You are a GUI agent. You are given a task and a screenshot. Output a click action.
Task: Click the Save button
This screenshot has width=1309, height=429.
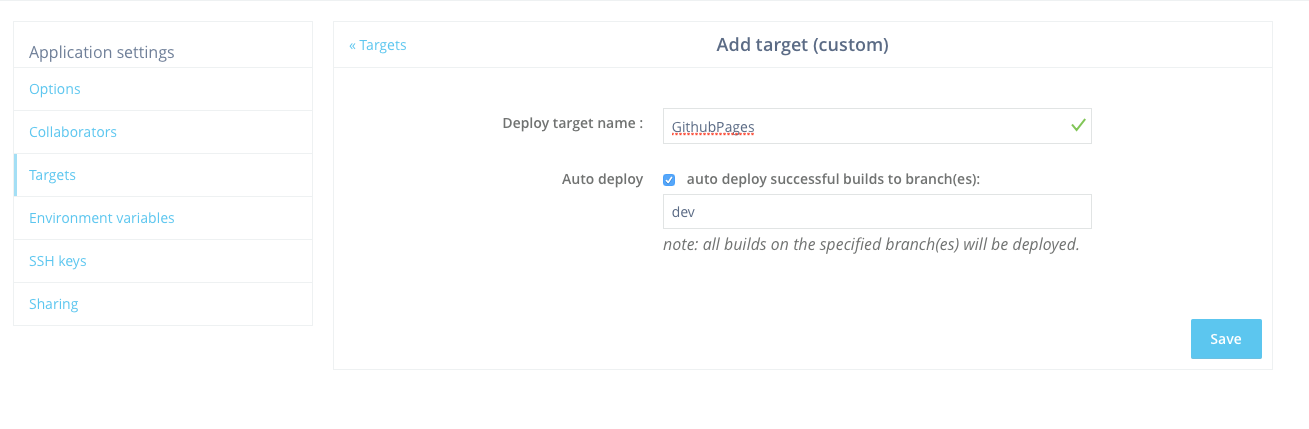(x=1226, y=339)
